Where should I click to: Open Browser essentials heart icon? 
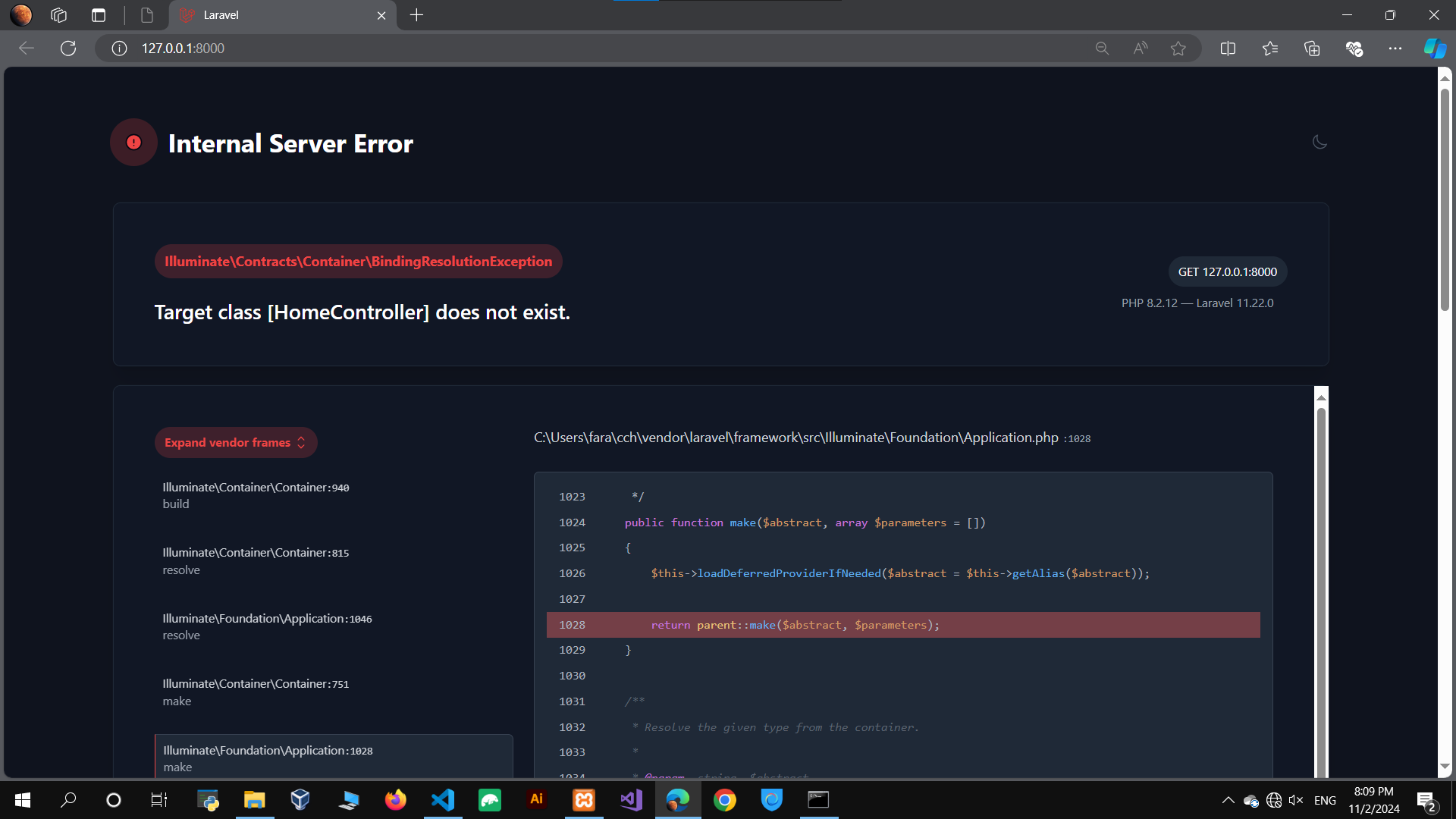[1354, 48]
